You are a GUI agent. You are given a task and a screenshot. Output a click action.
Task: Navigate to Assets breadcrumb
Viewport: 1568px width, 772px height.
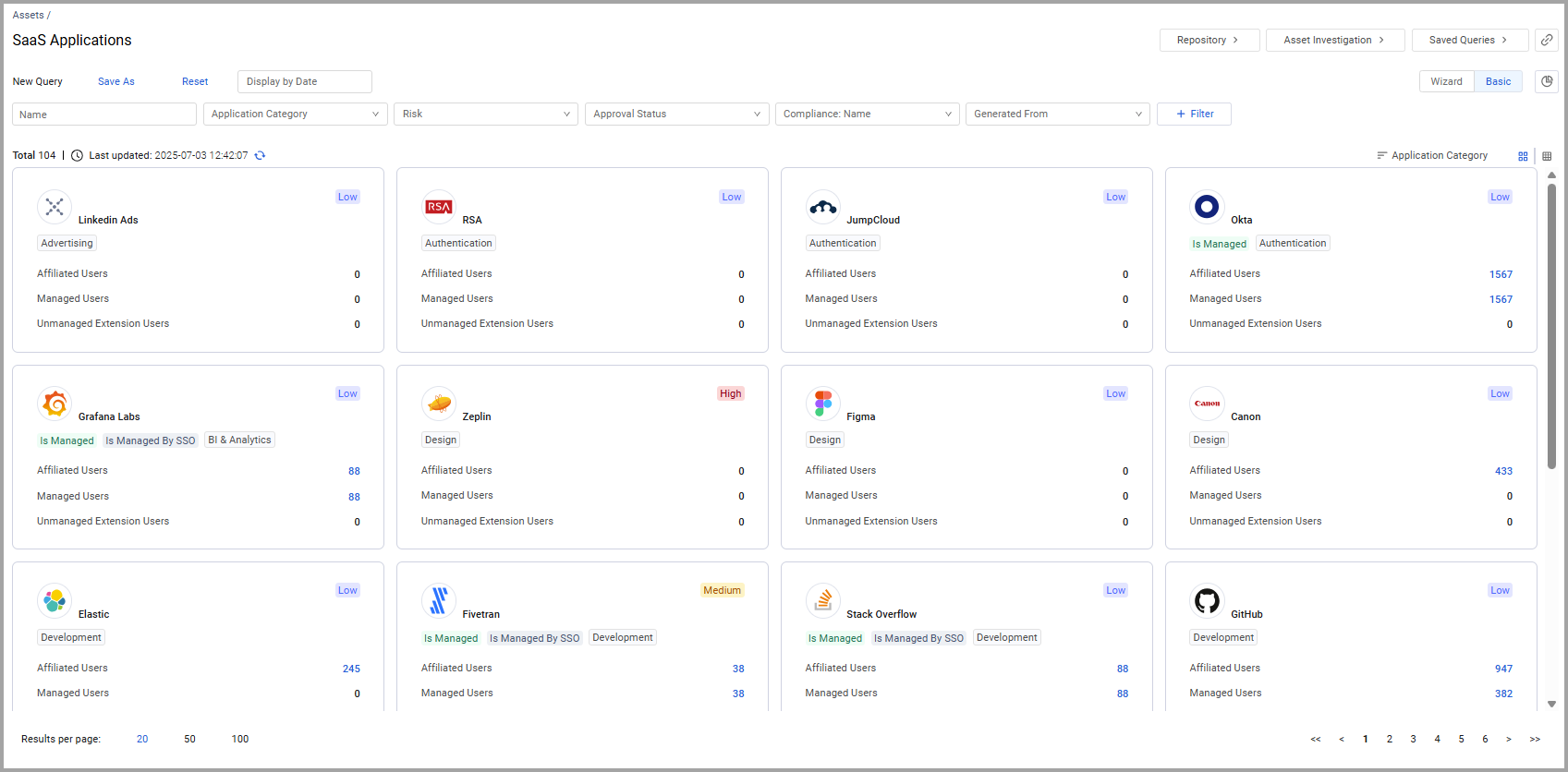[28, 15]
